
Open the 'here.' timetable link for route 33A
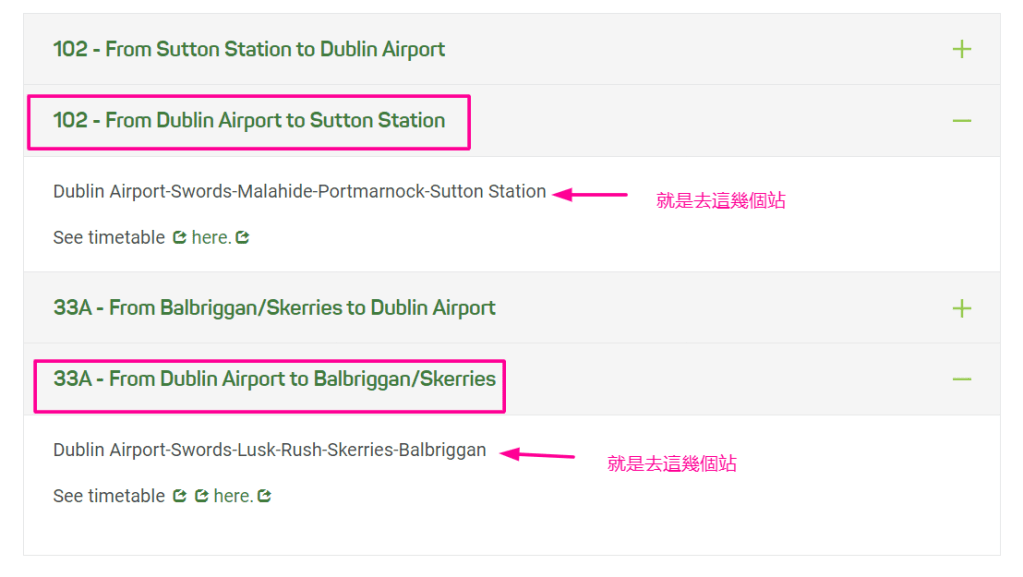pos(232,496)
